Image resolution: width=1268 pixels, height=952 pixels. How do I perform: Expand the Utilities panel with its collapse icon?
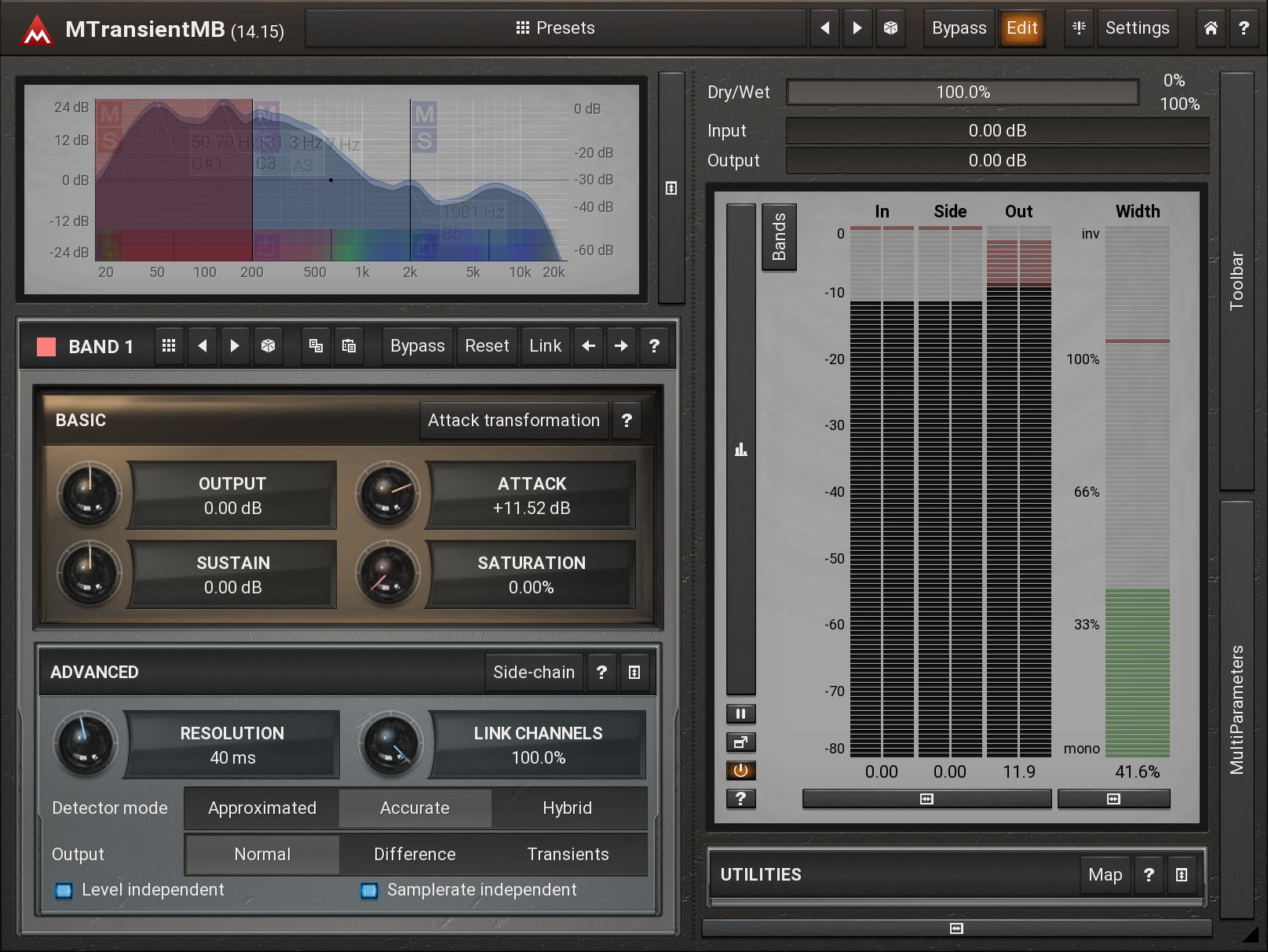1182,875
